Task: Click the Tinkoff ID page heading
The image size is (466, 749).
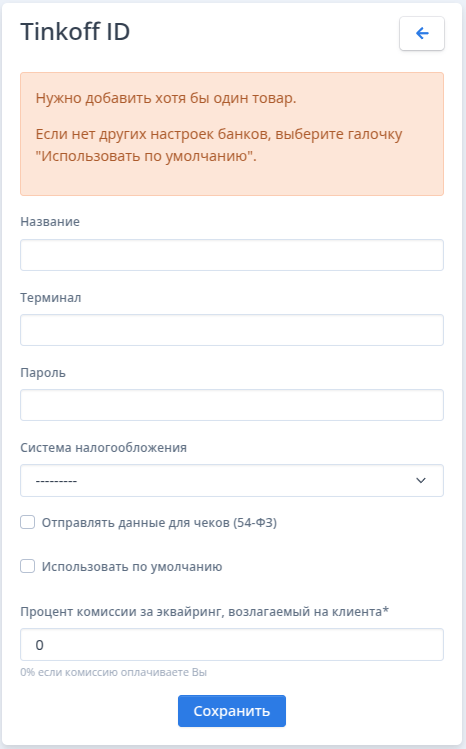Action: 75,32
